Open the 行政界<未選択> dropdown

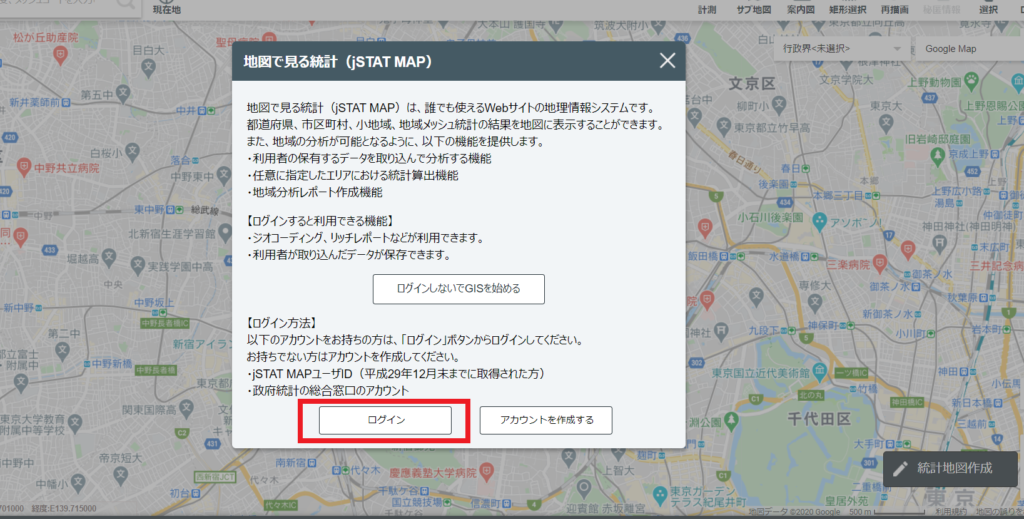click(x=842, y=49)
